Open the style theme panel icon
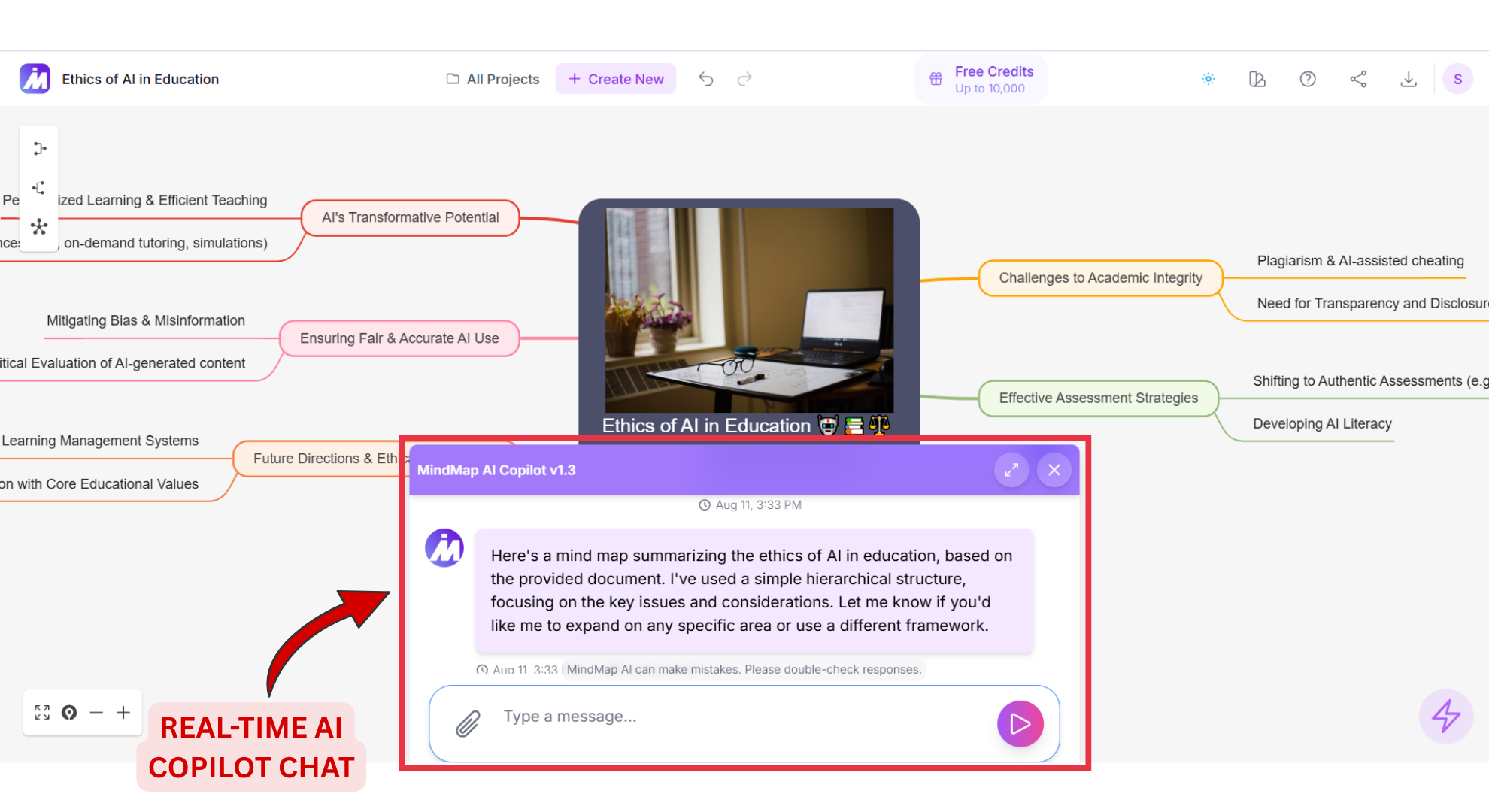The image size is (1489, 812). [x=1257, y=79]
